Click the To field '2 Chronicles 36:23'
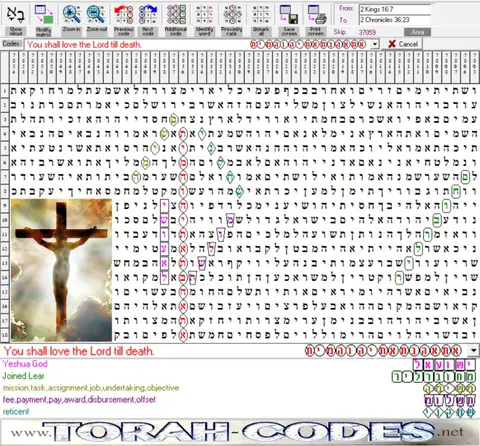 click(x=395, y=20)
